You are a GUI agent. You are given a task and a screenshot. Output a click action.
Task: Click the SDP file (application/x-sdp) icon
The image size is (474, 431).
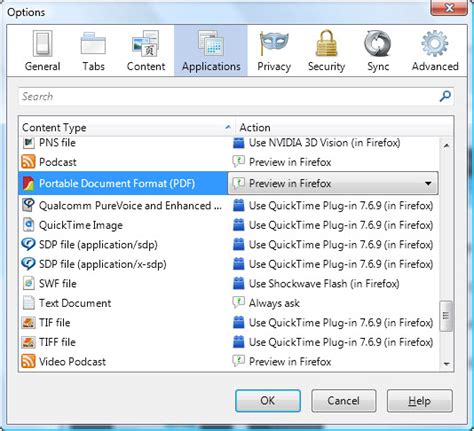(28, 264)
